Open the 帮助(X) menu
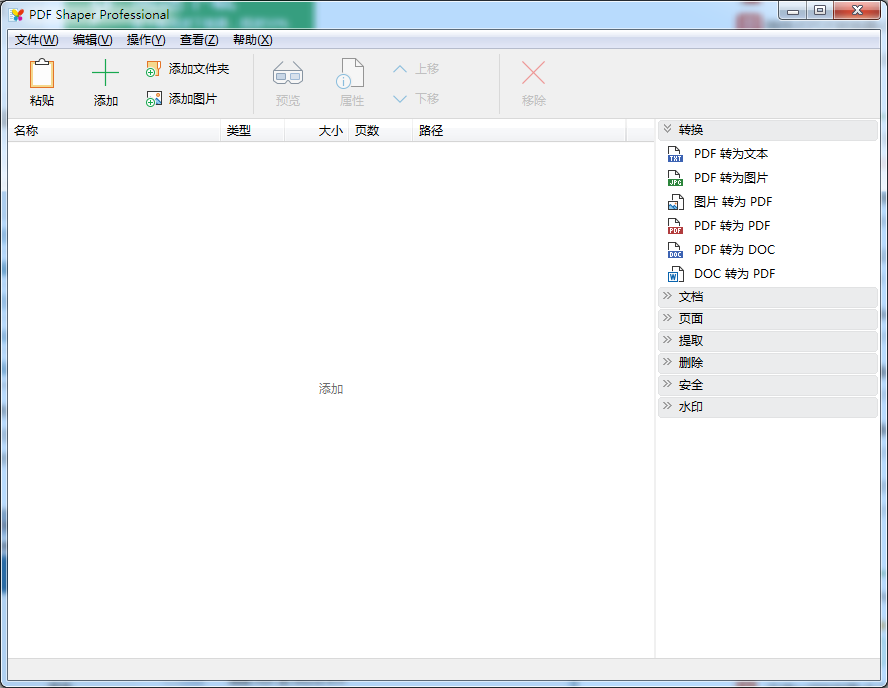The width and height of the screenshot is (888, 688). tap(253, 40)
